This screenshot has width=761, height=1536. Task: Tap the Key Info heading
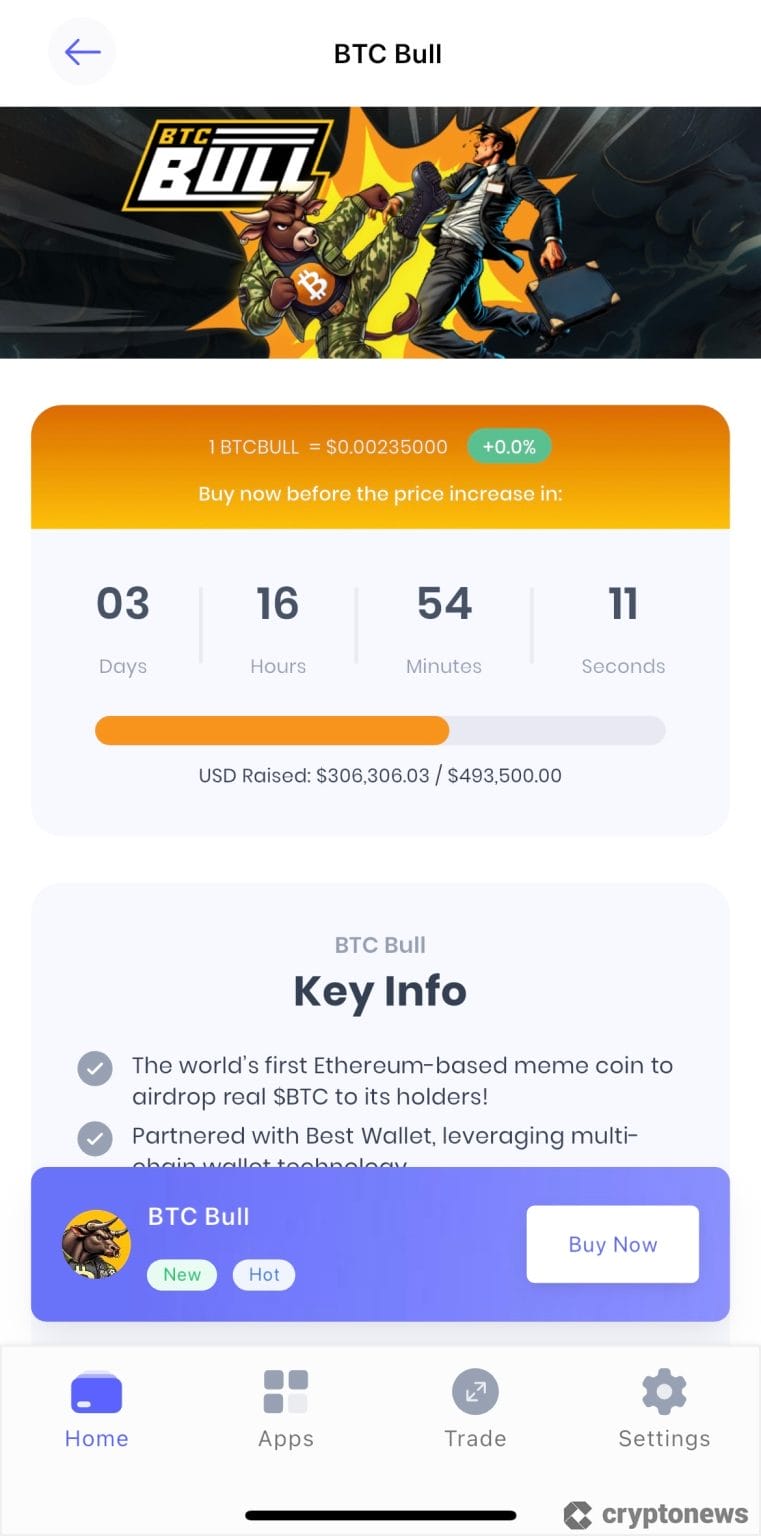pyautogui.click(x=380, y=991)
